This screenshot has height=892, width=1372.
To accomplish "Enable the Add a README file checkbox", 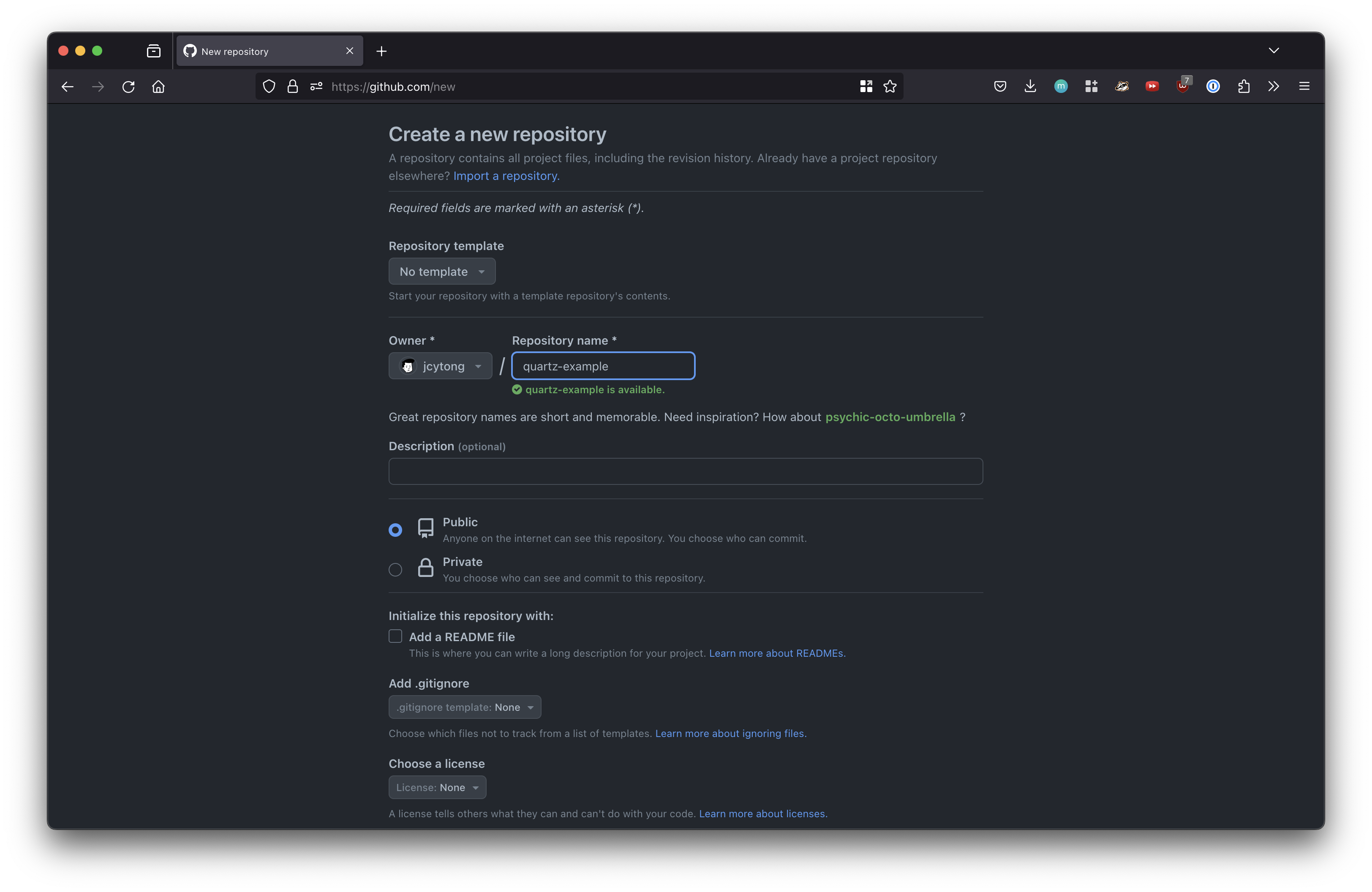I will (395, 636).
